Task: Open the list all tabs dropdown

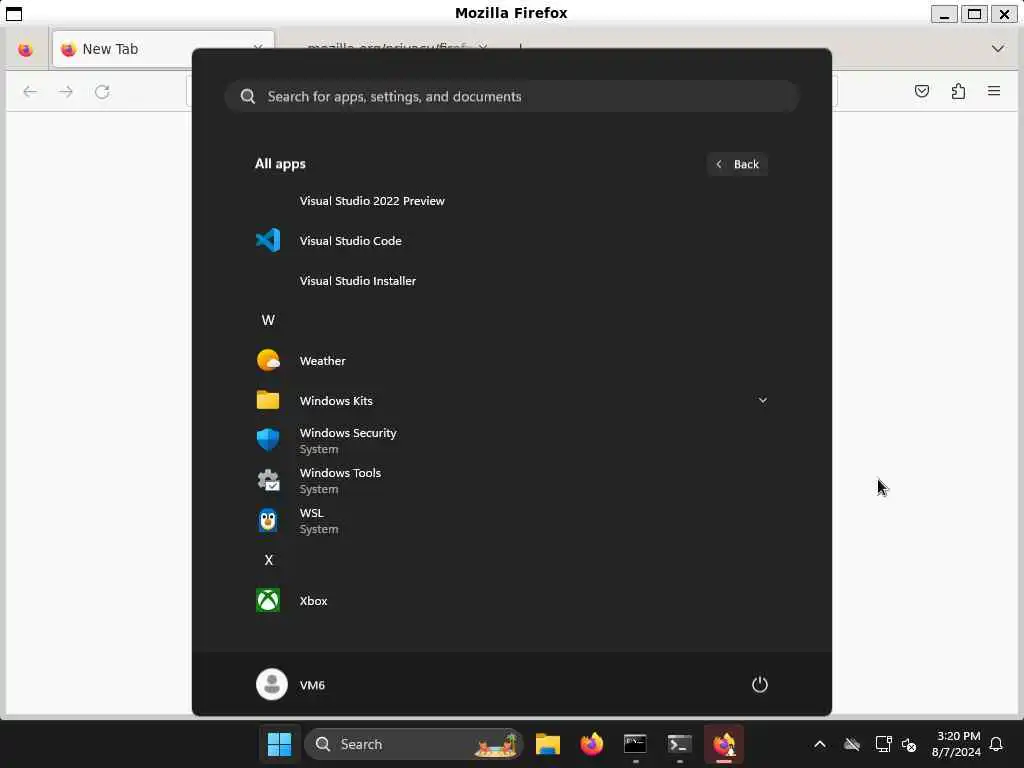Action: pos(998,49)
